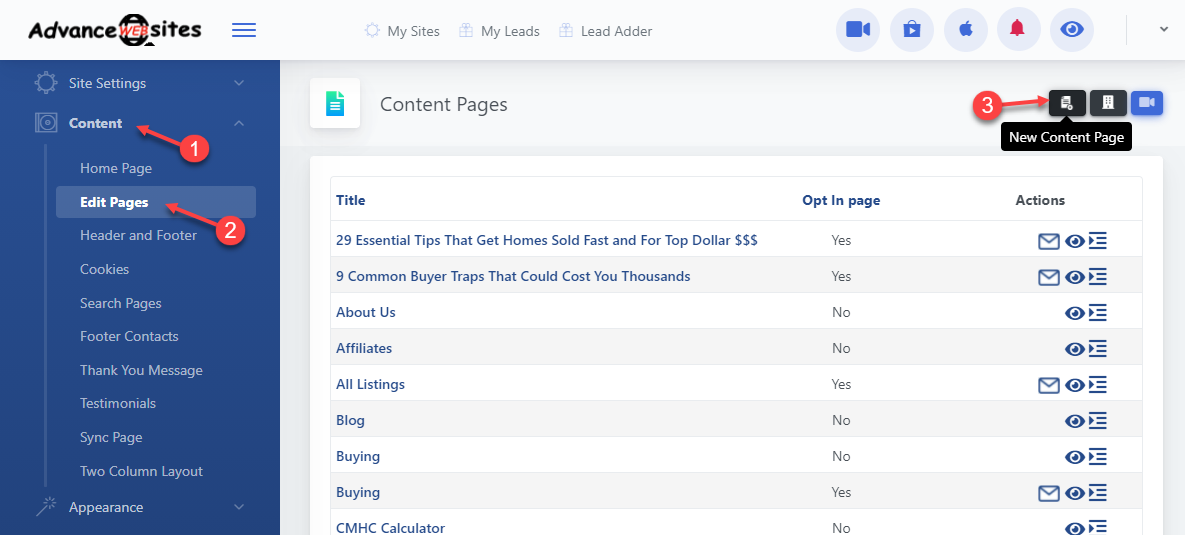Screen dimensions: 1185x535
Task: Open the 9 Common Buyer Traps page link
Action: [513, 276]
